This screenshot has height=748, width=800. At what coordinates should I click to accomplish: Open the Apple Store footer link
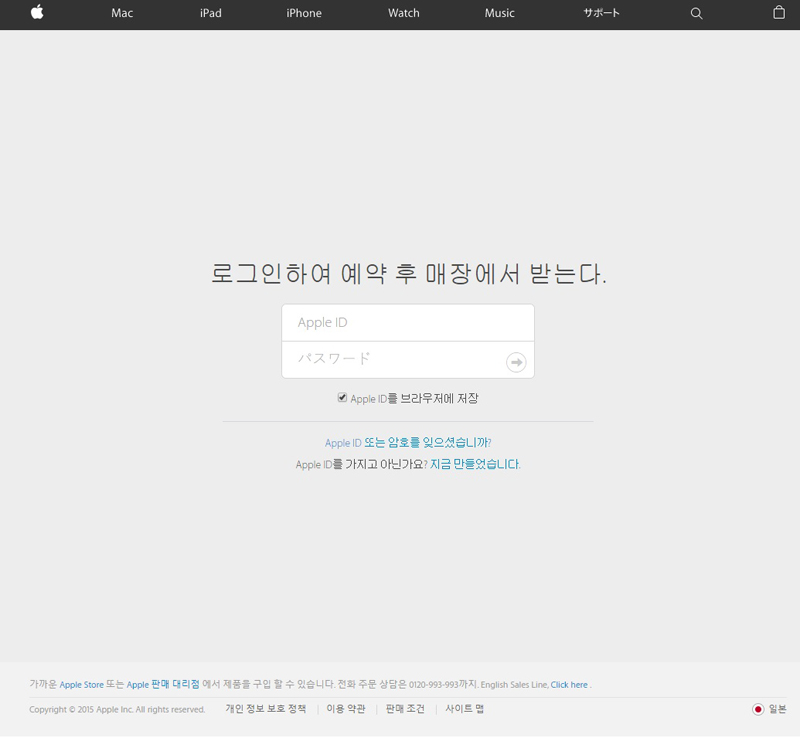click(x=82, y=684)
